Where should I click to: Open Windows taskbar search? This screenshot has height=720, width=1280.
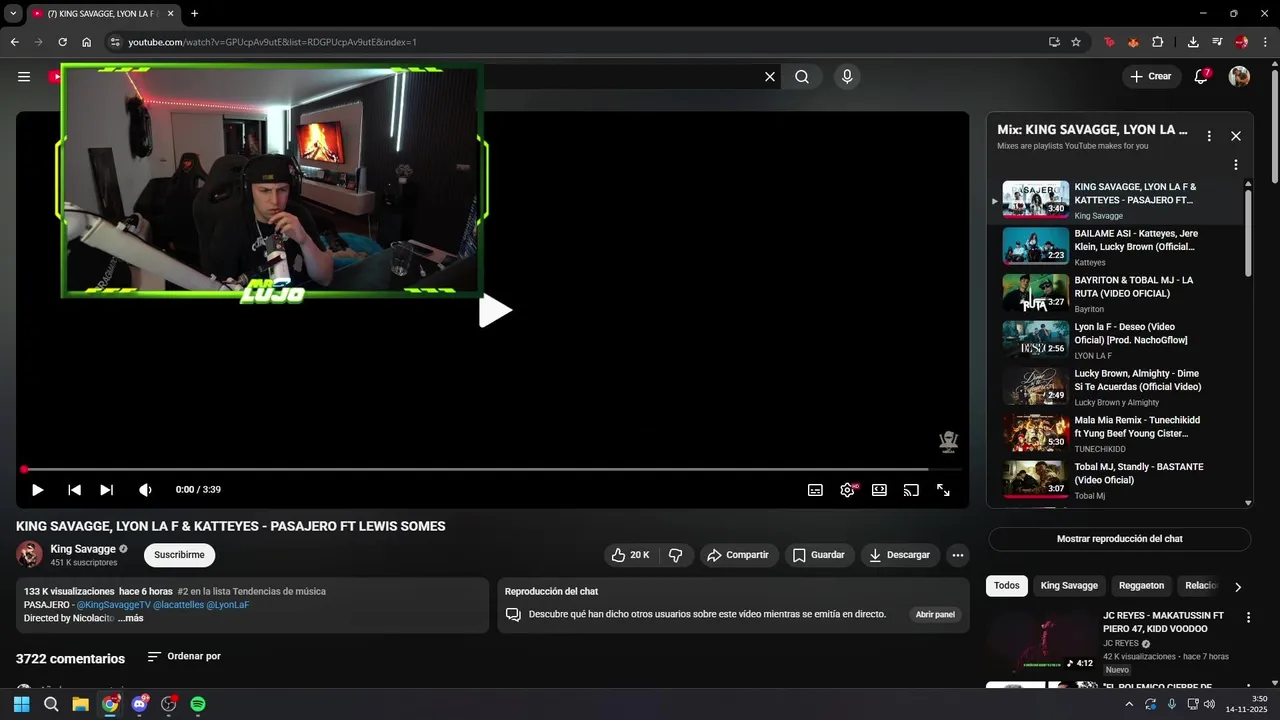[51, 704]
